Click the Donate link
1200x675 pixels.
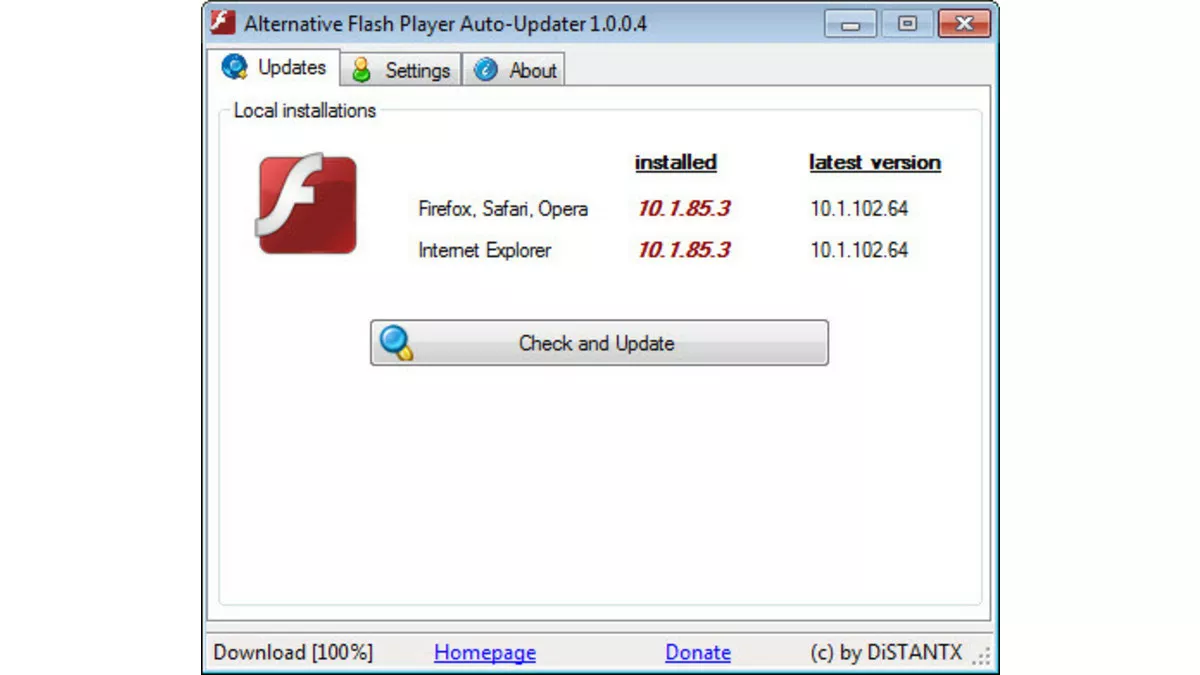click(697, 652)
